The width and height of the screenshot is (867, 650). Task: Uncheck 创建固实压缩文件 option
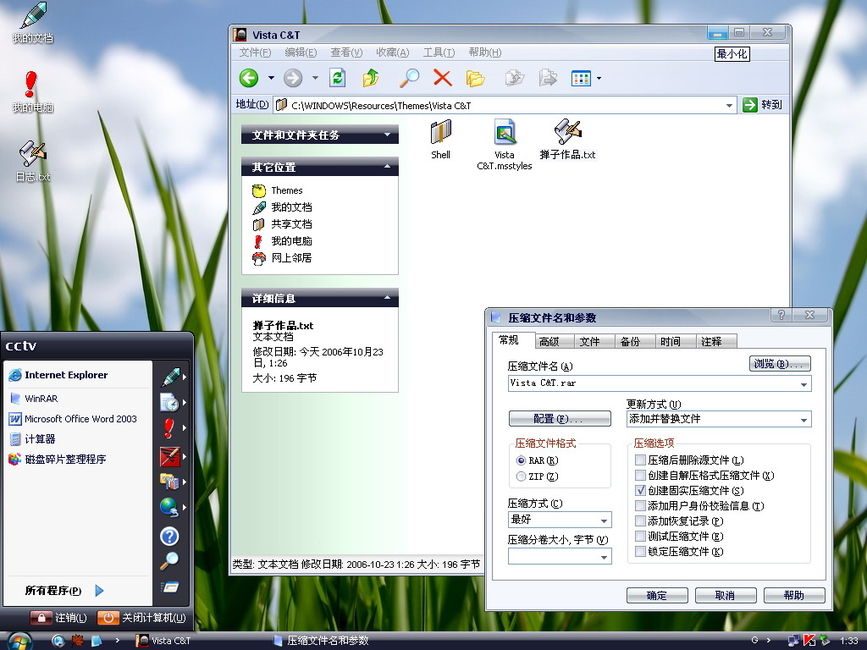tap(640, 490)
